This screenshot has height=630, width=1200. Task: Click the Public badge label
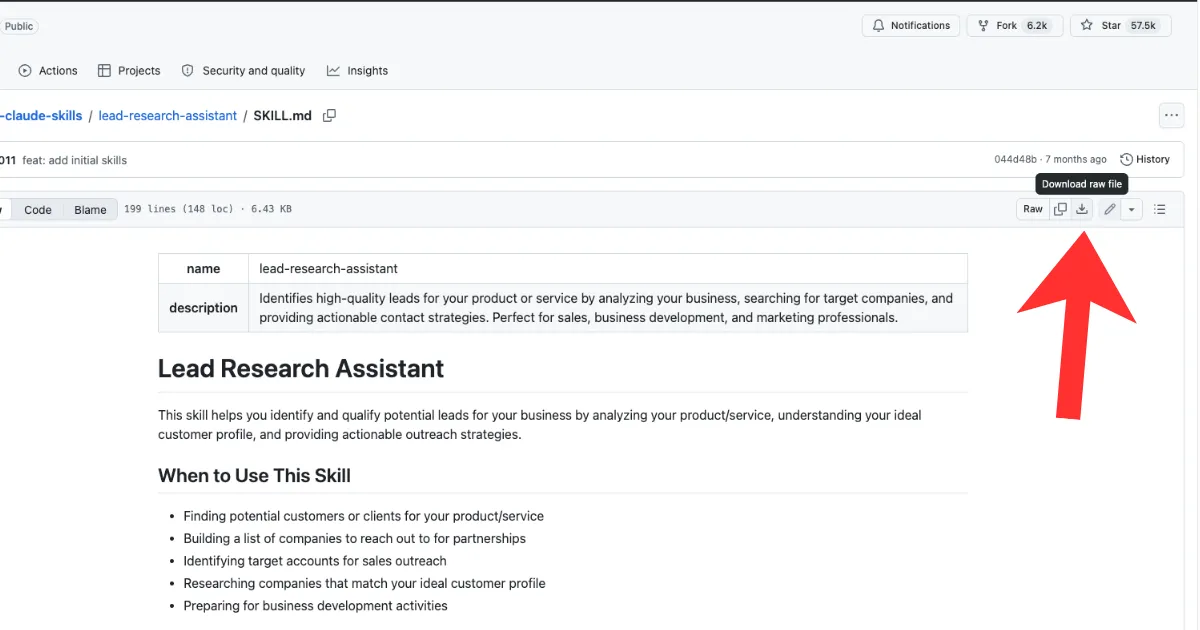point(18,27)
